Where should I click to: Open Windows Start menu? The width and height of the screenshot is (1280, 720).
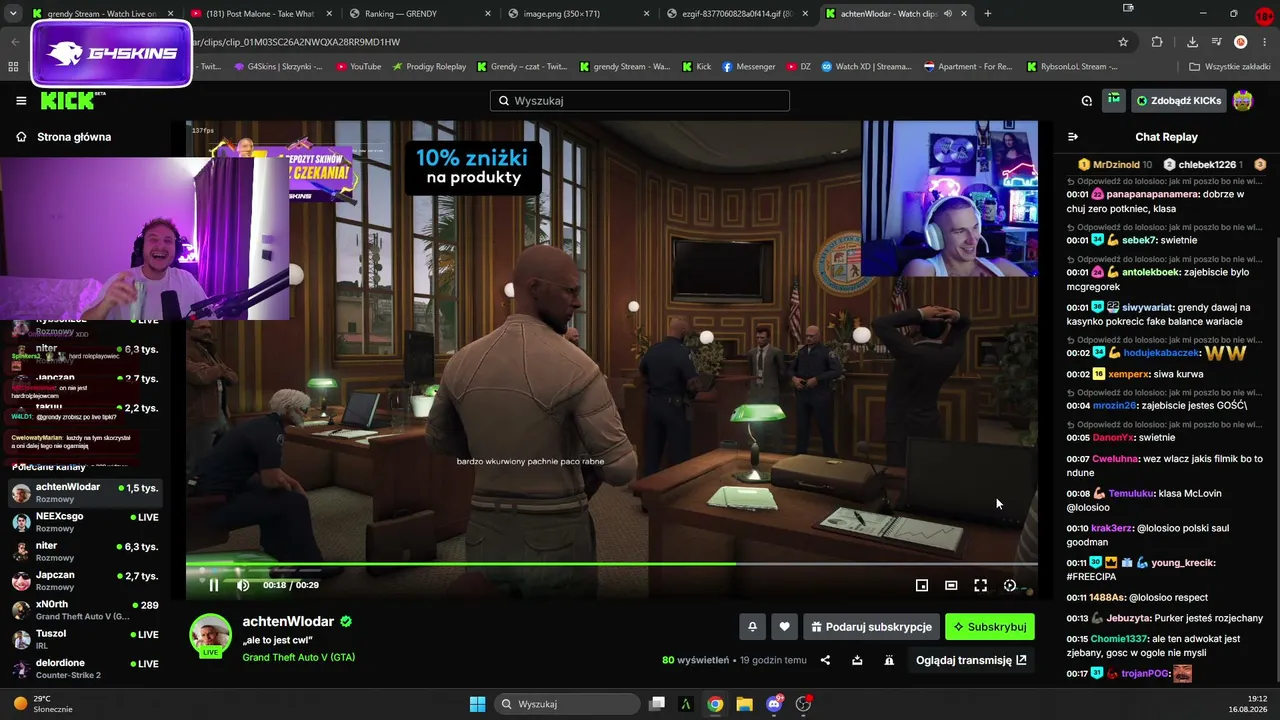click(478, 704)
